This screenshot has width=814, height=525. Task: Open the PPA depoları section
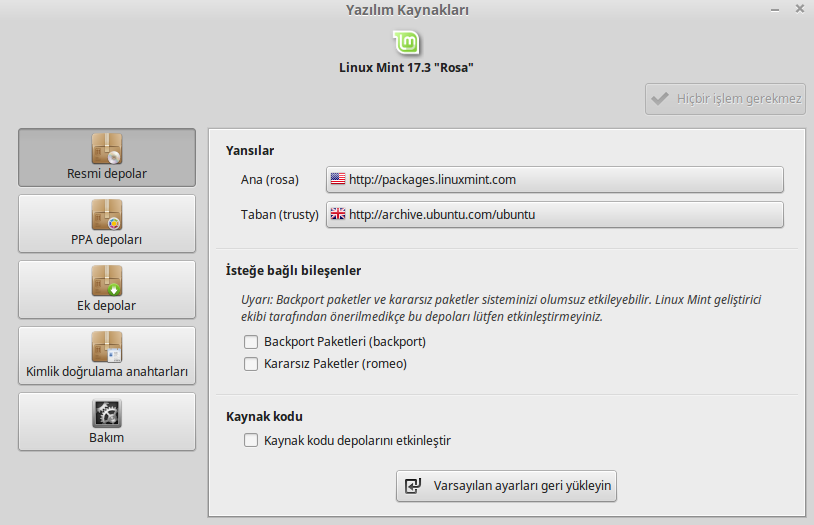(107, 223)
